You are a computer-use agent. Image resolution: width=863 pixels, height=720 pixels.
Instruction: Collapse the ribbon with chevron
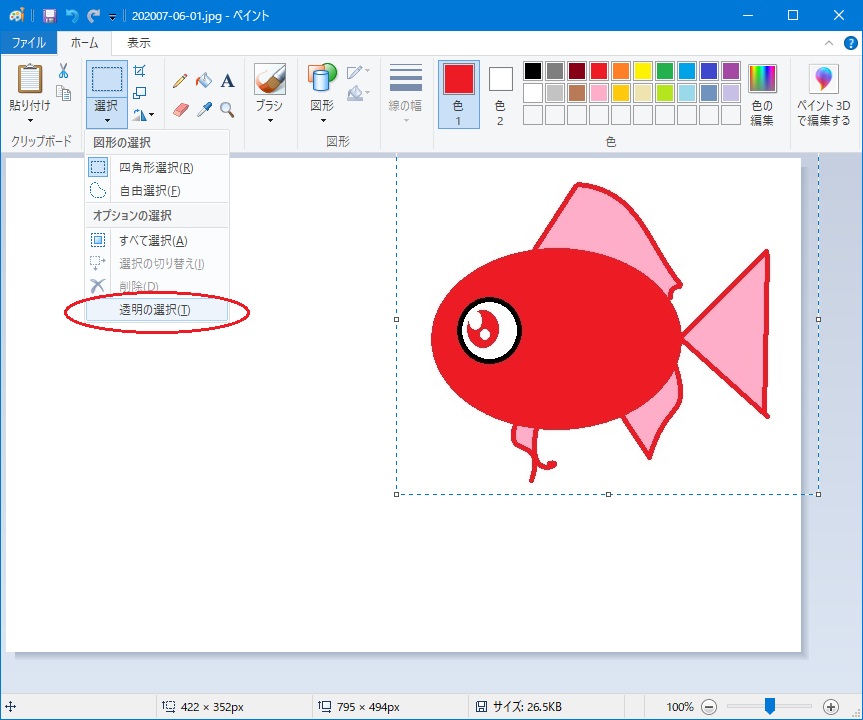pos(828,43)
